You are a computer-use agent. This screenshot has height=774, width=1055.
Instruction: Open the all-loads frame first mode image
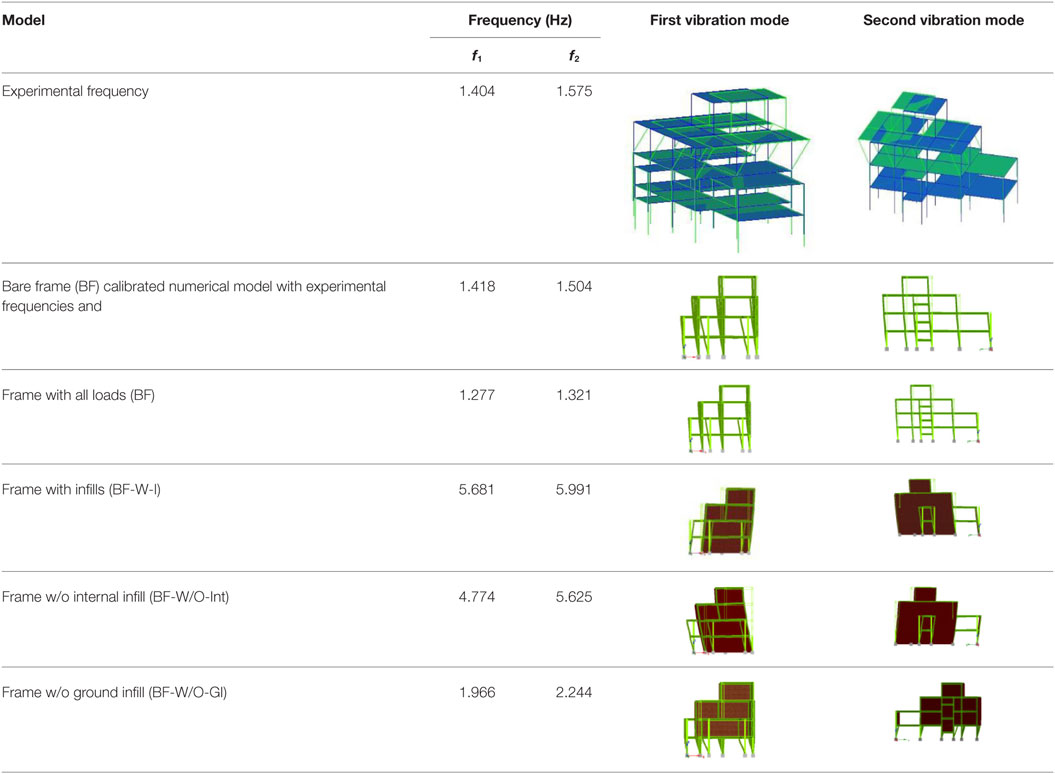coord(720,418)
